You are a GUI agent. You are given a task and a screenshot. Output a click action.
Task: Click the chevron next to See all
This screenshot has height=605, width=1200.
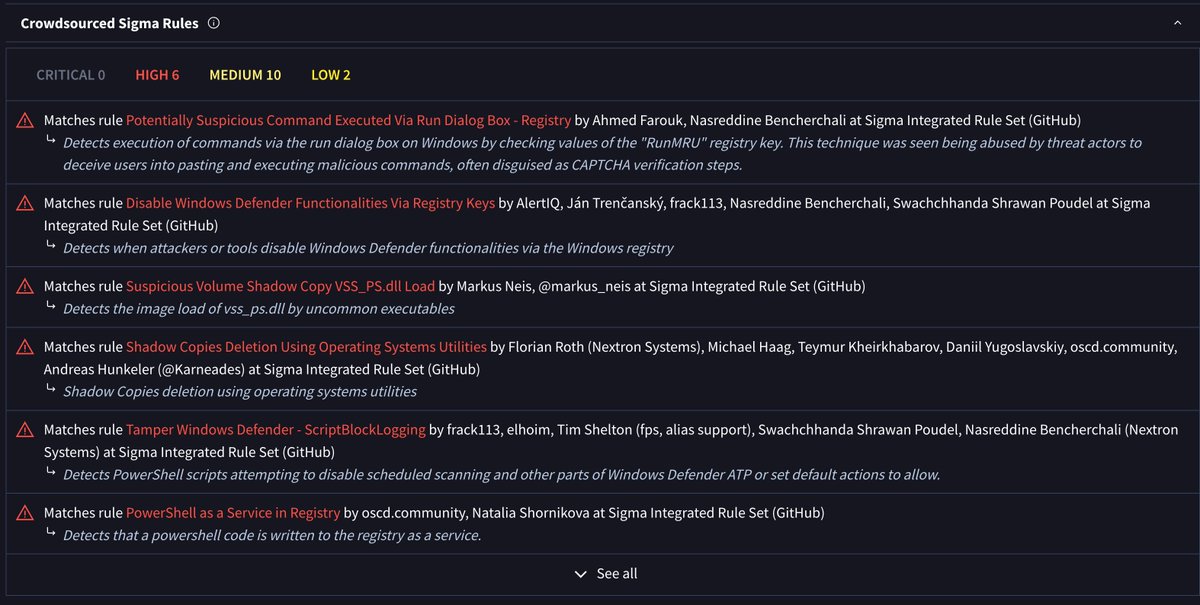(581, 574)
